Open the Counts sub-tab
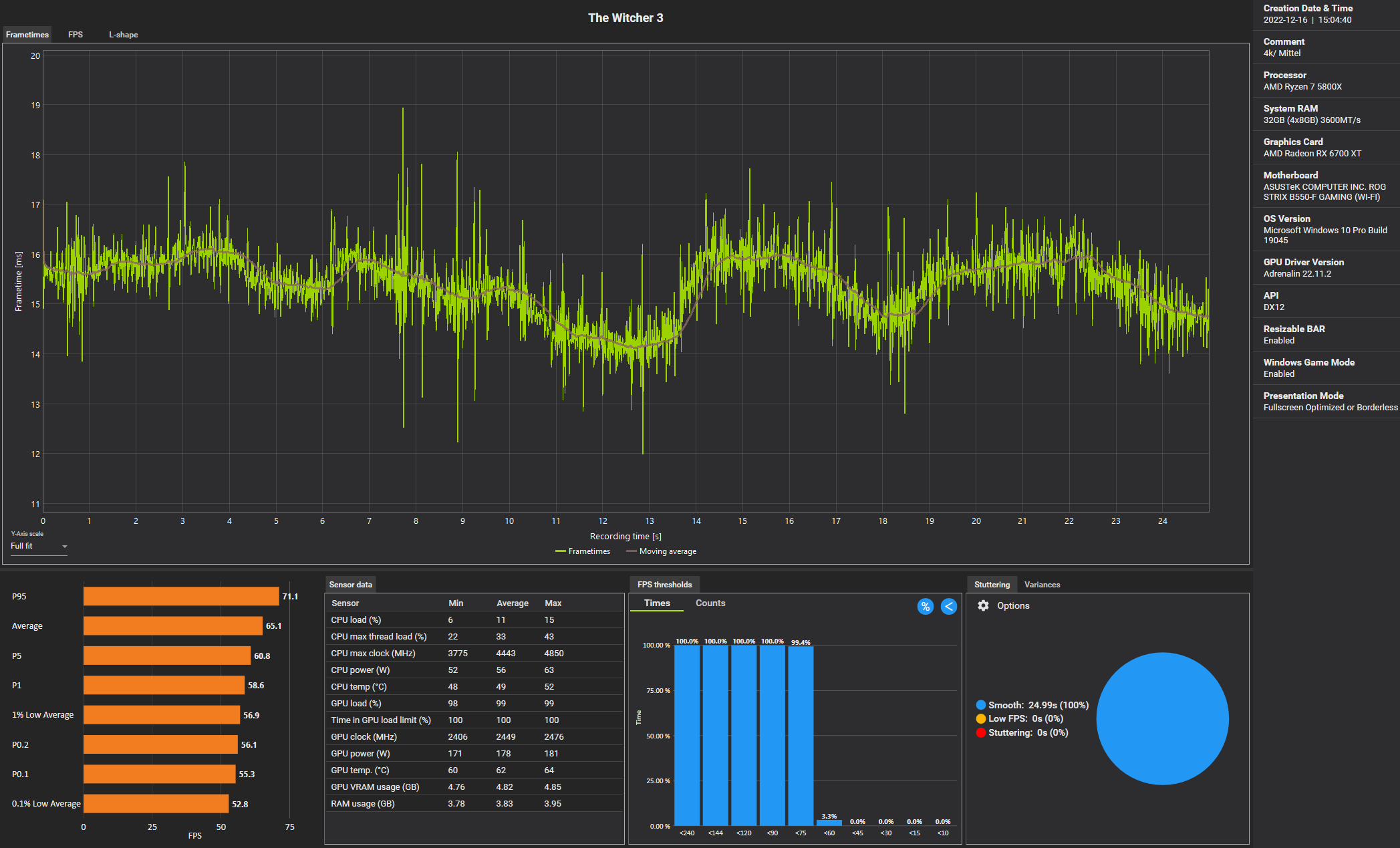This screenshot has height=848, width=1400. coord(710,603)
